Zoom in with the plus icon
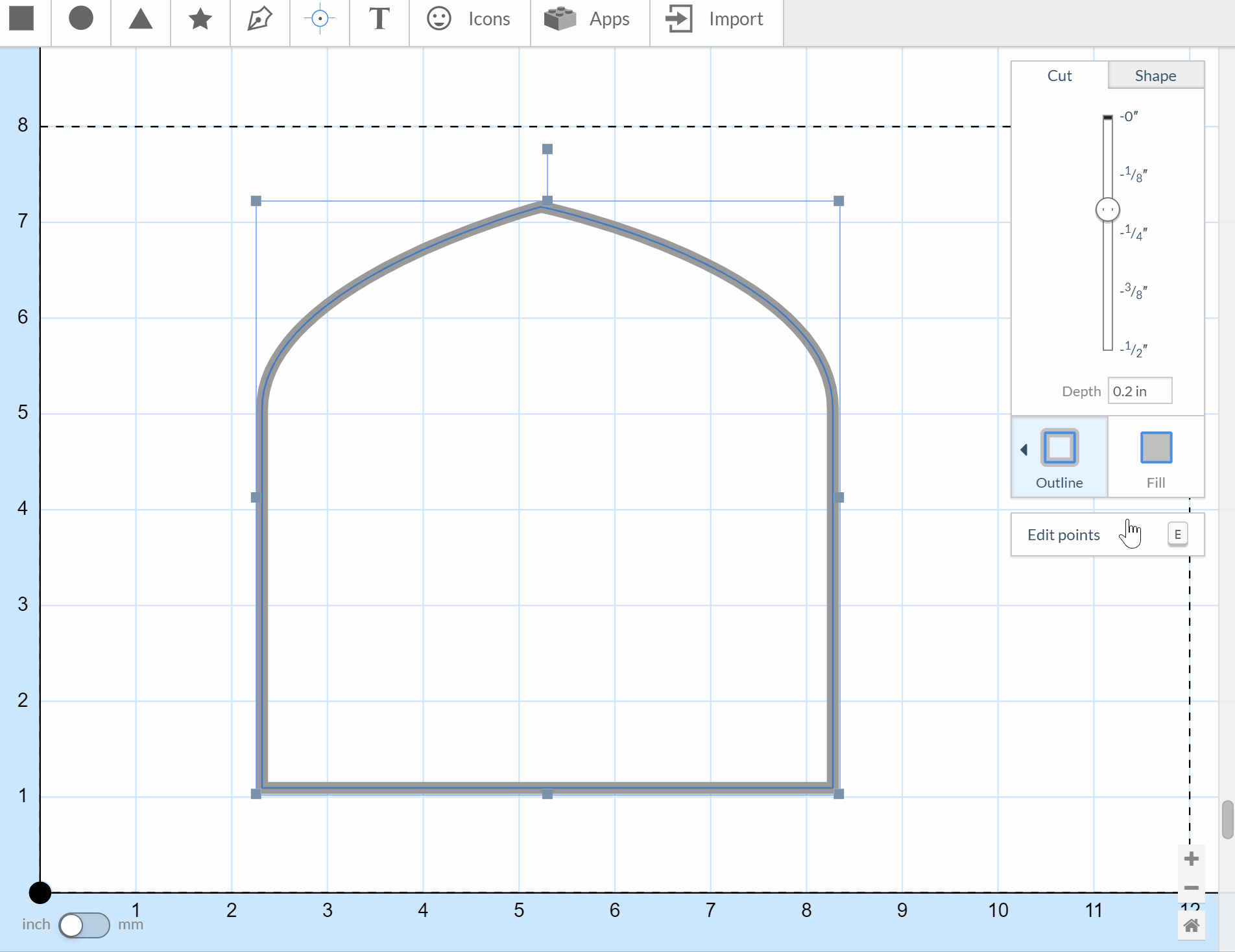 1191,859
